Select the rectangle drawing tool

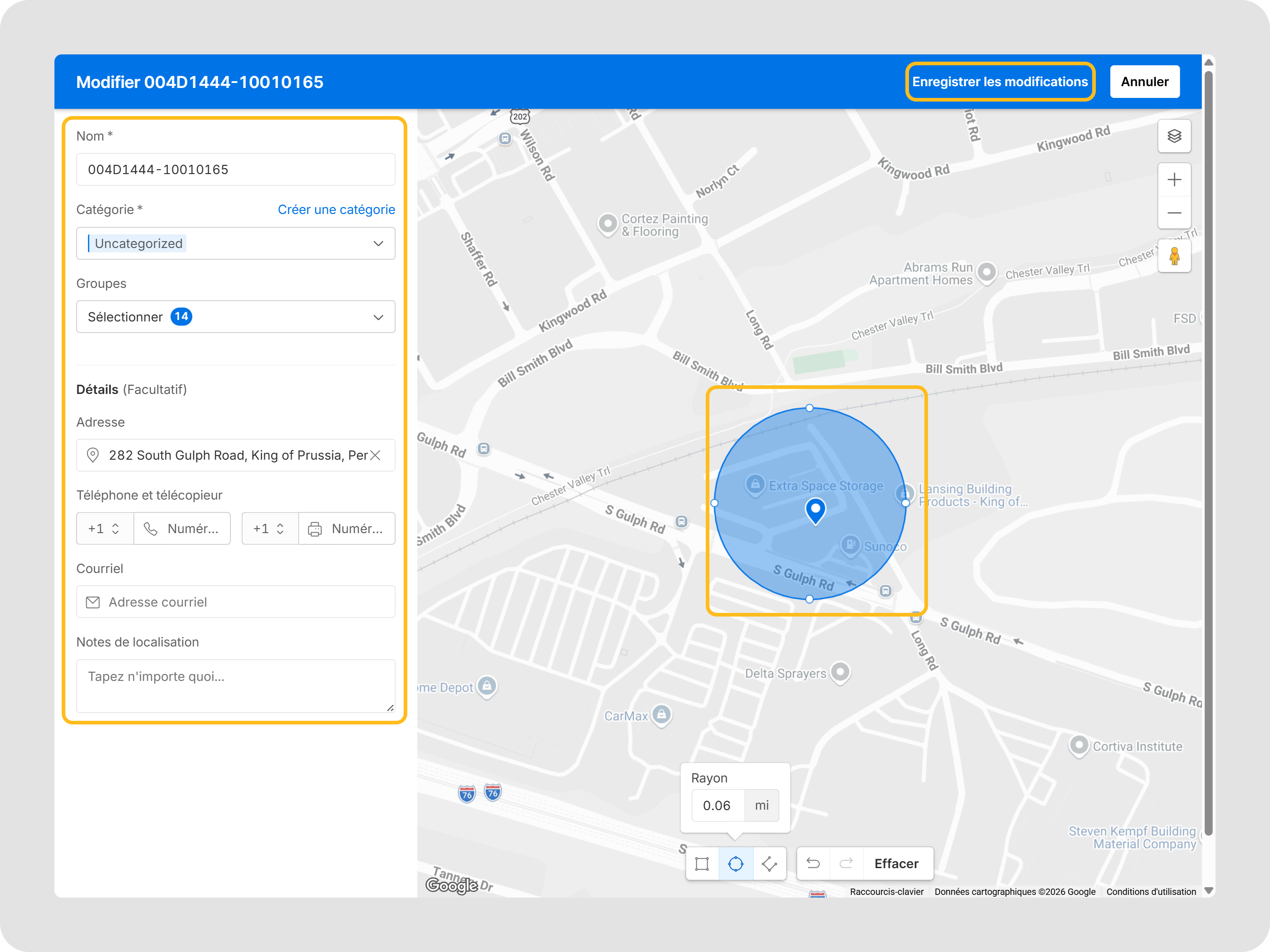point(702,864)
